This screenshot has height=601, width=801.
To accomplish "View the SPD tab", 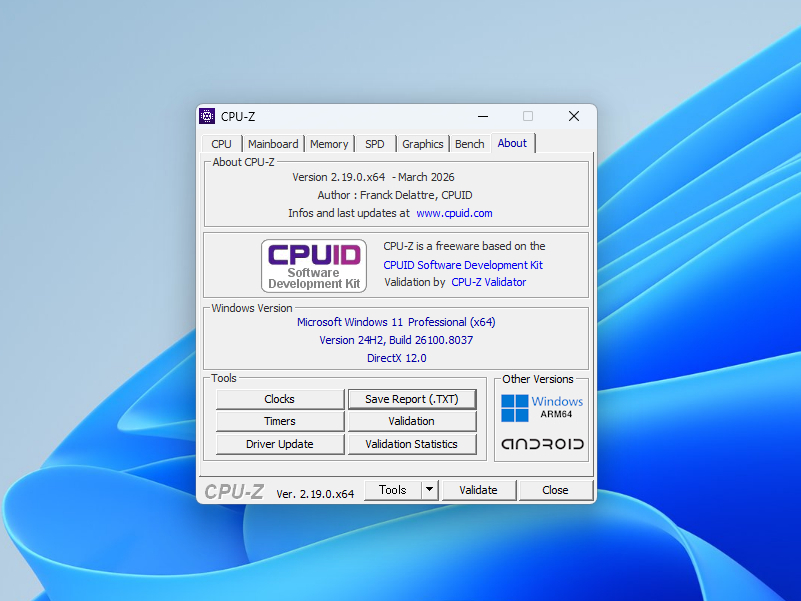I will pos(374,143).
